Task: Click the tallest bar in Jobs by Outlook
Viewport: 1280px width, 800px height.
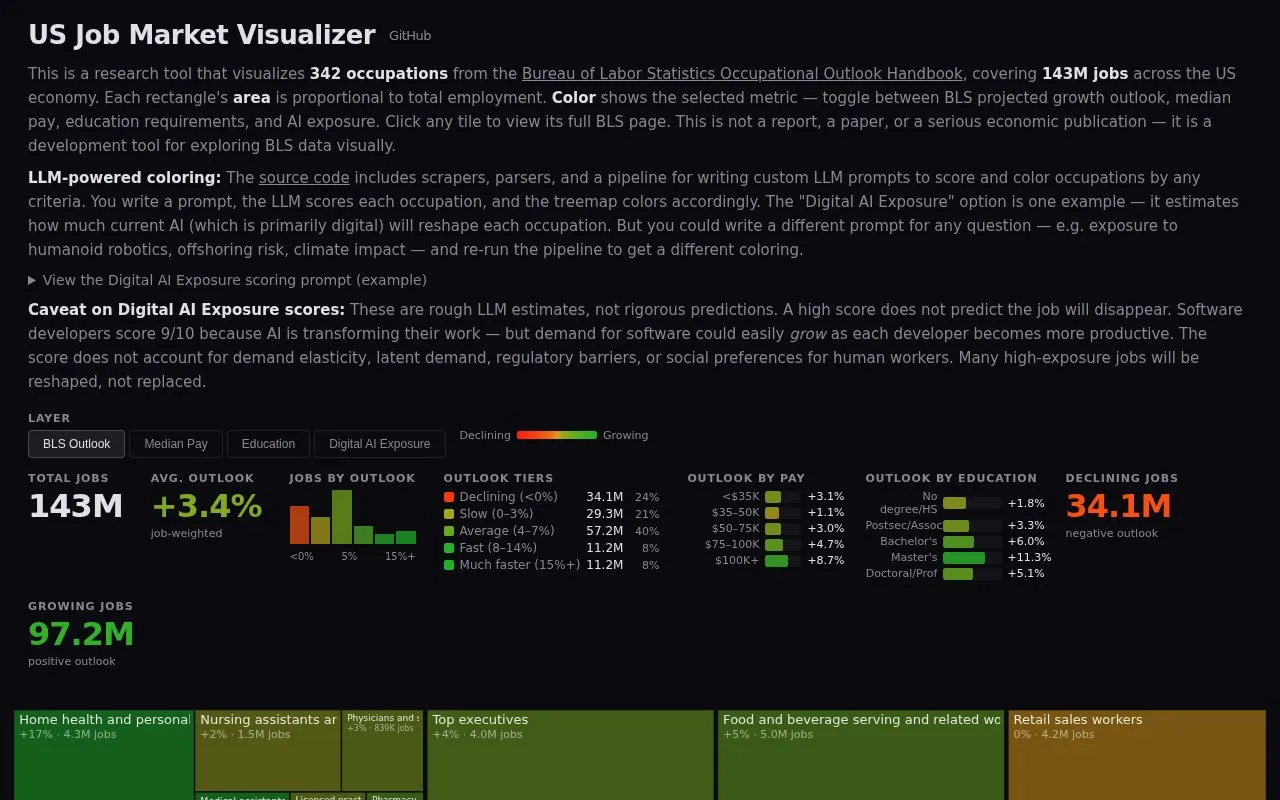Action: (342, 517)
